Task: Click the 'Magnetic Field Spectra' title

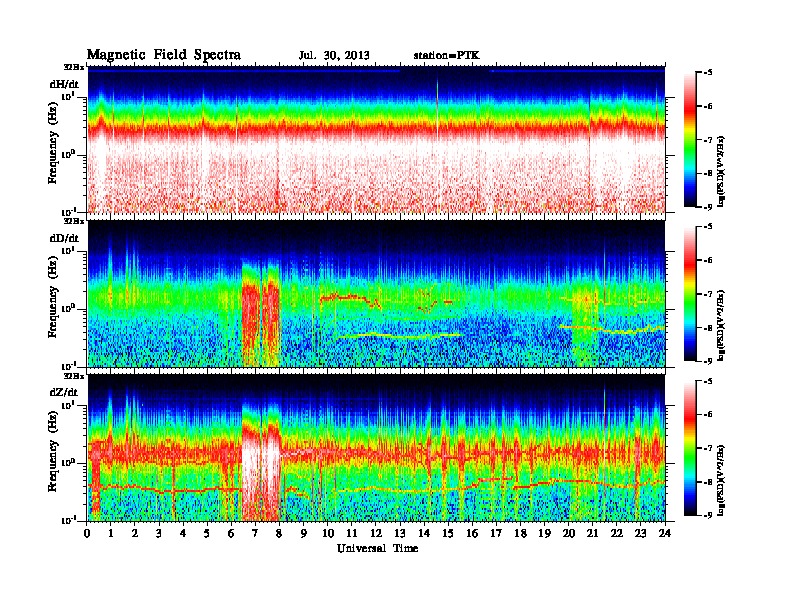Action: pos(164,55)
